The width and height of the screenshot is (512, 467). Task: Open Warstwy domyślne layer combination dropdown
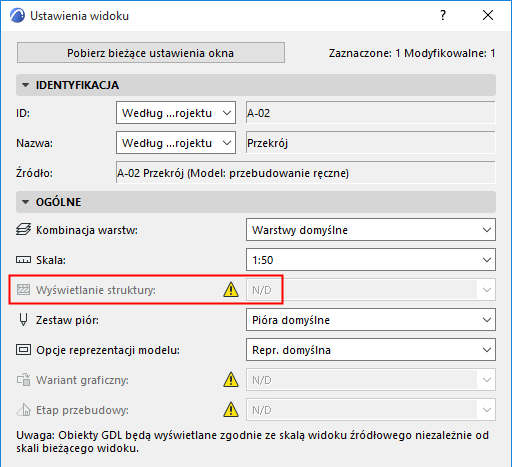coord(371,230)
